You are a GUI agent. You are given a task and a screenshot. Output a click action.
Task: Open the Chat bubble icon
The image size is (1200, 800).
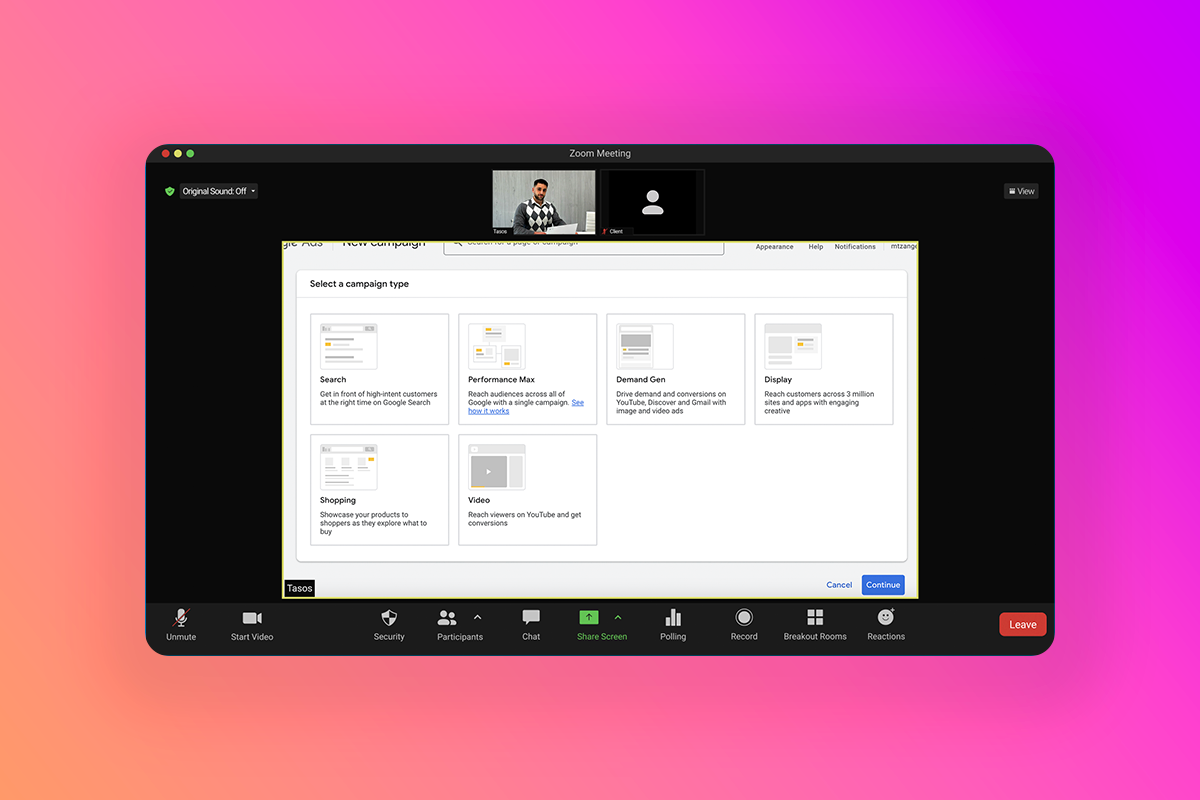tap(531, 618)
